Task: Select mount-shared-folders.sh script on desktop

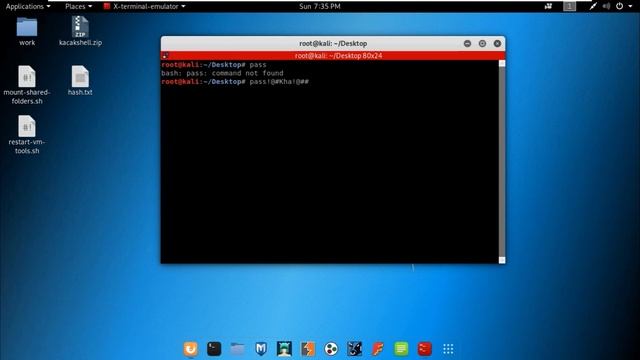Action: point(27,85)
